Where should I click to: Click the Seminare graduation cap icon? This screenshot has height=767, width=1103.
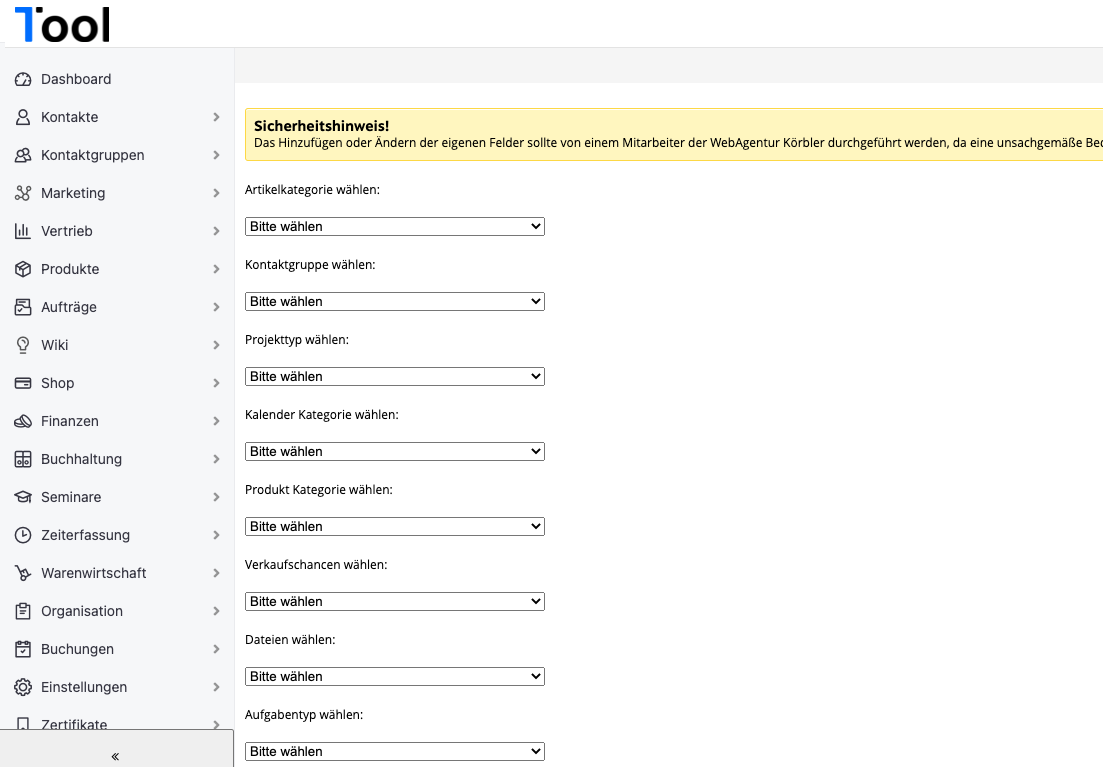[x=23, y=497]
